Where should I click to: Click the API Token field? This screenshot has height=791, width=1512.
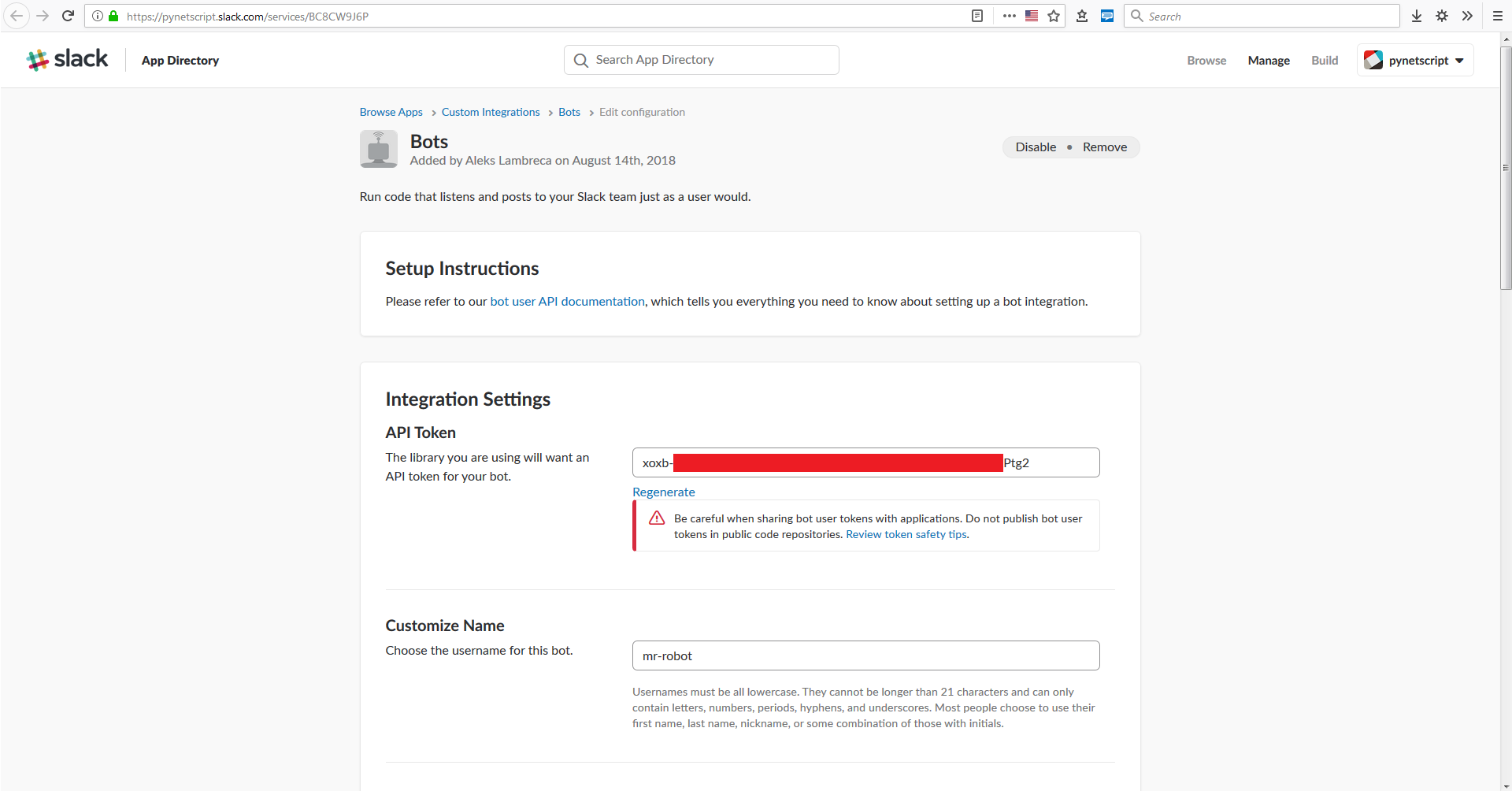[x=866, y=462]
